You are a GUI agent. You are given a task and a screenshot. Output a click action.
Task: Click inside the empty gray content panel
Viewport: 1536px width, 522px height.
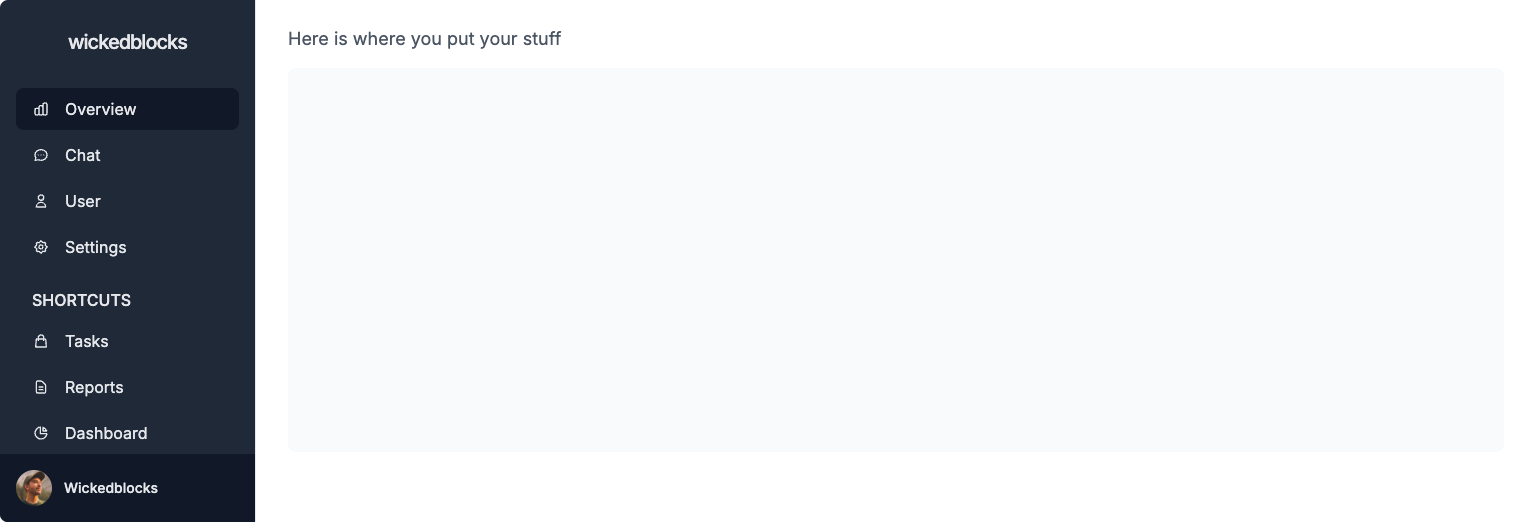[896, 260]
